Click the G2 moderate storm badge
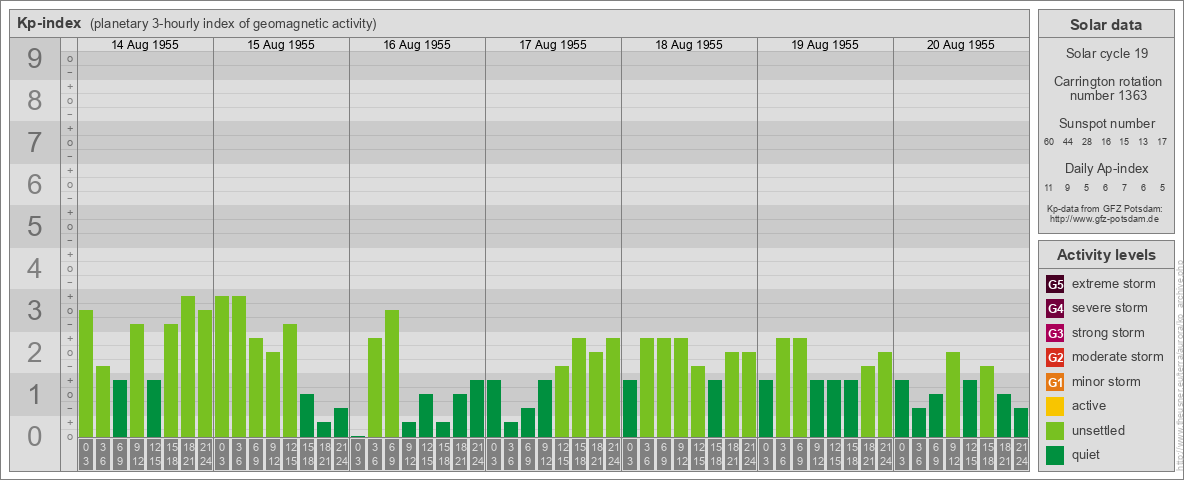The width and height of the screenshot is (1184, 480). pyautogui.click(x=1055, y=357)
